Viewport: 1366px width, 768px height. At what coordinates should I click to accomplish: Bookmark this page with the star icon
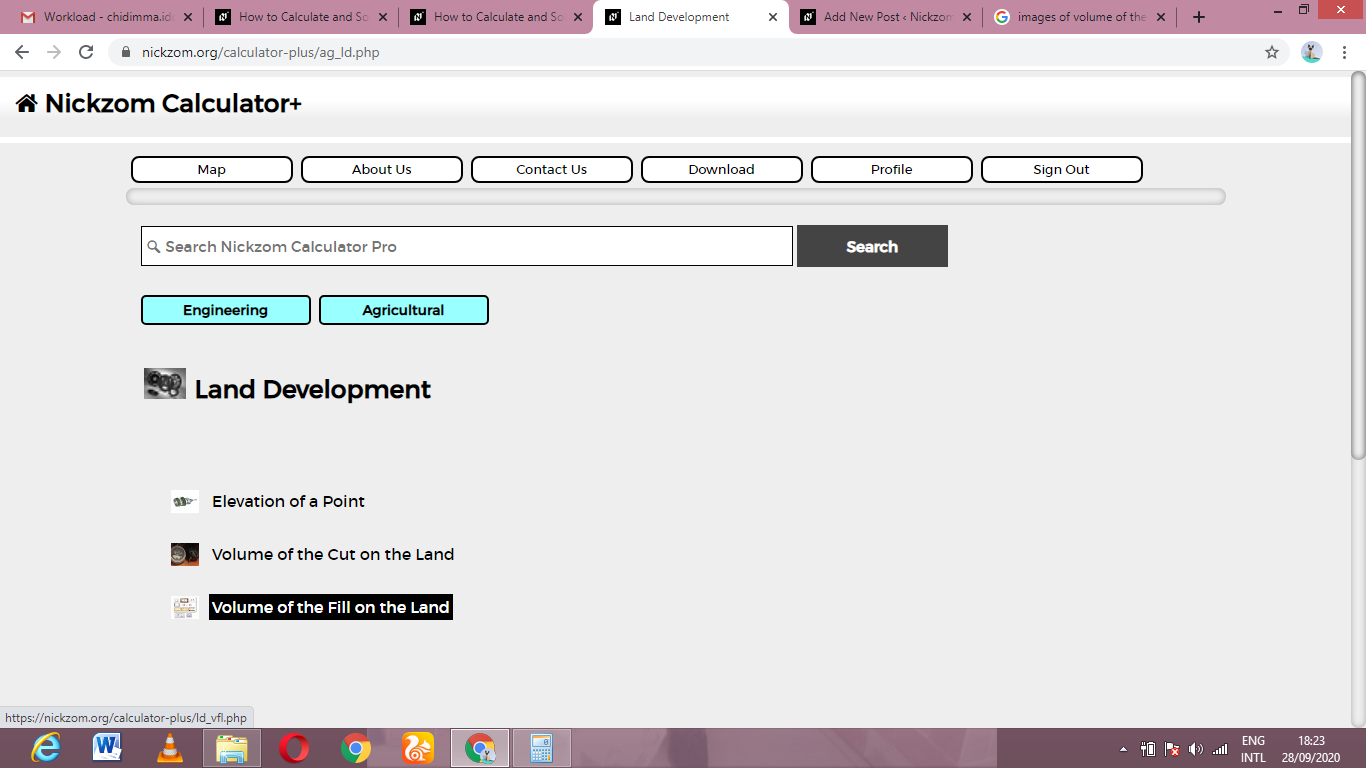click(1272, 52)
